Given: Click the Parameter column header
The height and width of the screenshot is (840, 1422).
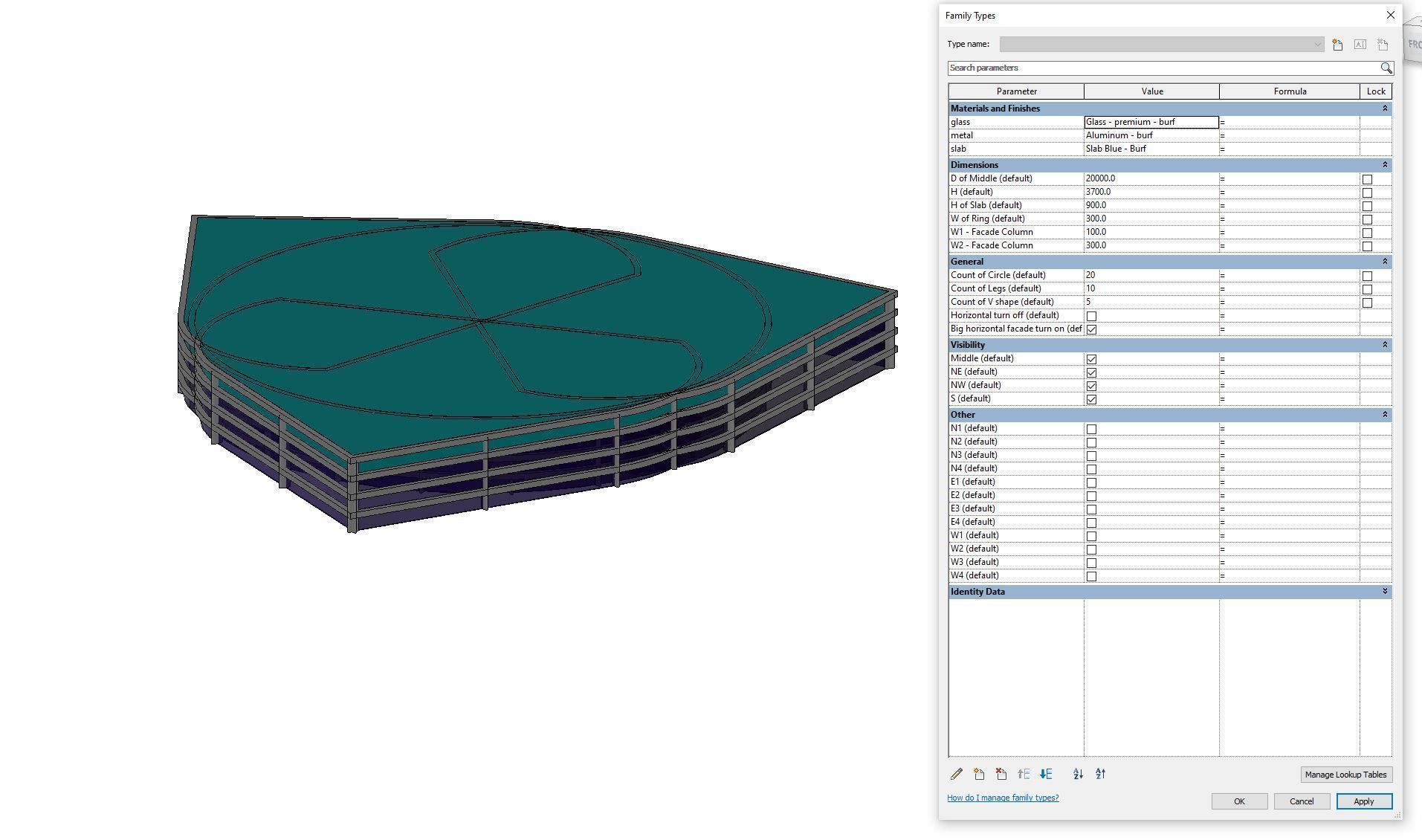Looking at the screenshot, I should 1016,91.
